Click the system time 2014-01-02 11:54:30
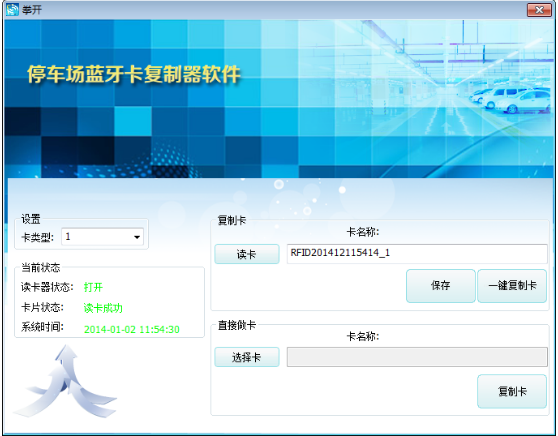 [x=132, y=329]
